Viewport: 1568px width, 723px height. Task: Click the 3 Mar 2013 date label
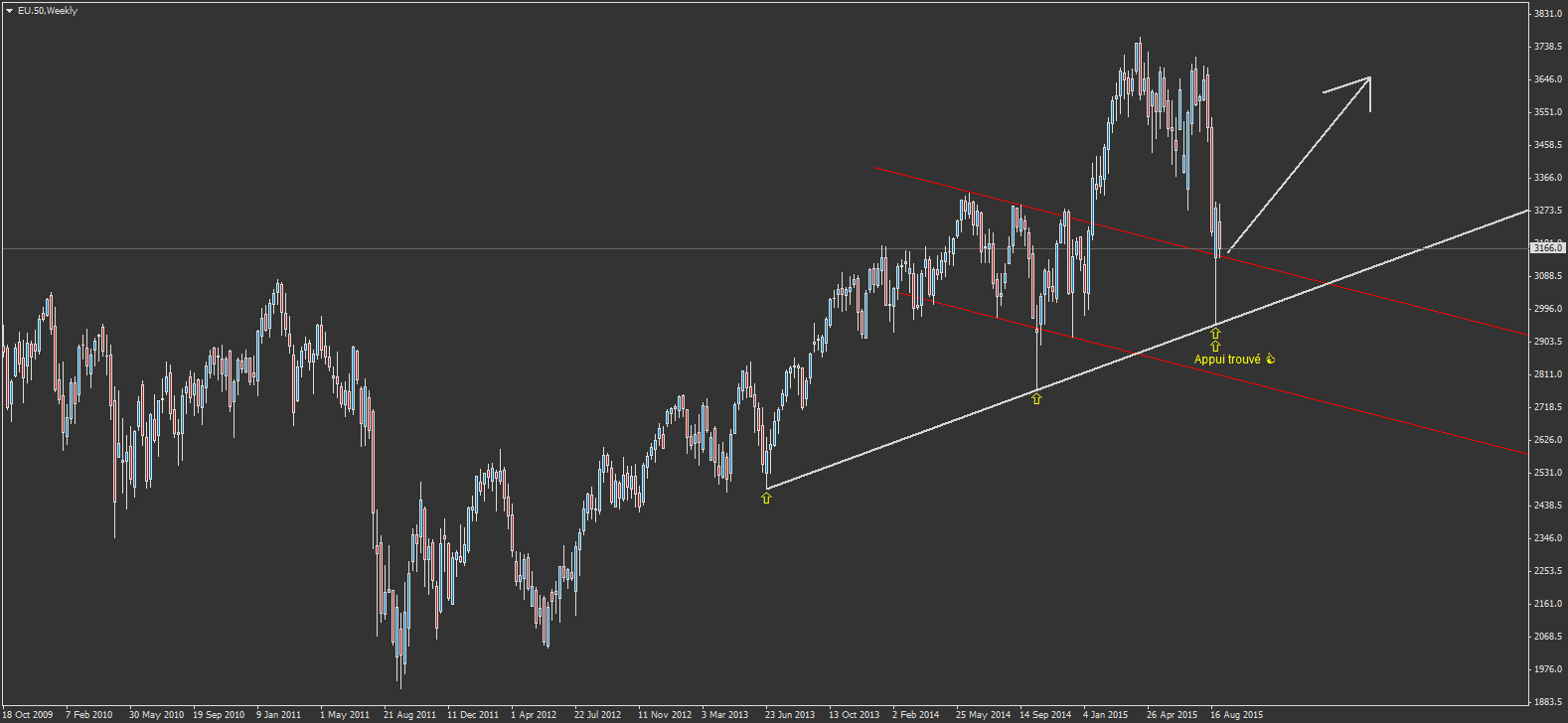[x=724, y=715]
